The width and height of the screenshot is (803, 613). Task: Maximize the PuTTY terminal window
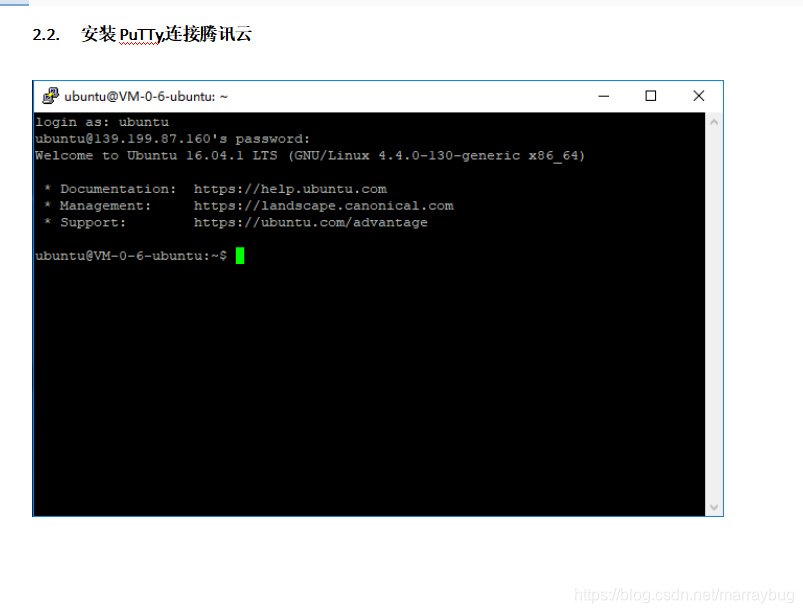[650, 96]
